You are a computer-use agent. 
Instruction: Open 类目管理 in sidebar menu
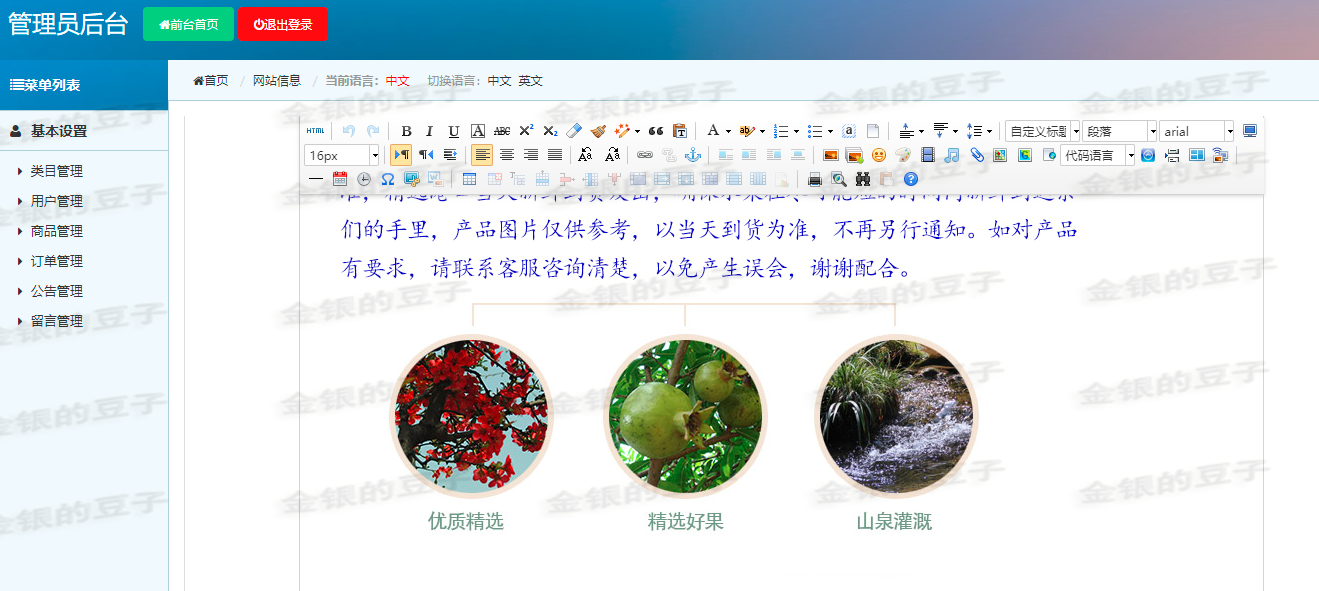pyautogui.click(x=57, y=171)
